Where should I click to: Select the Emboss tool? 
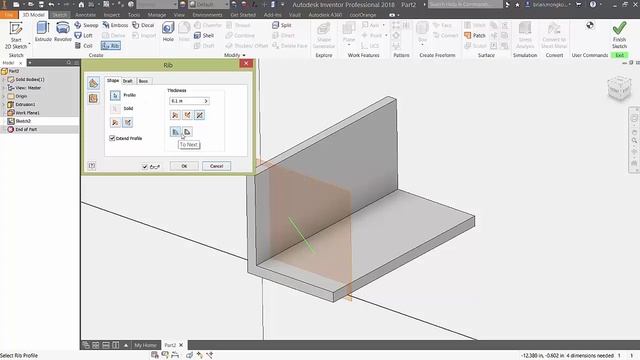tap(115, 25)
